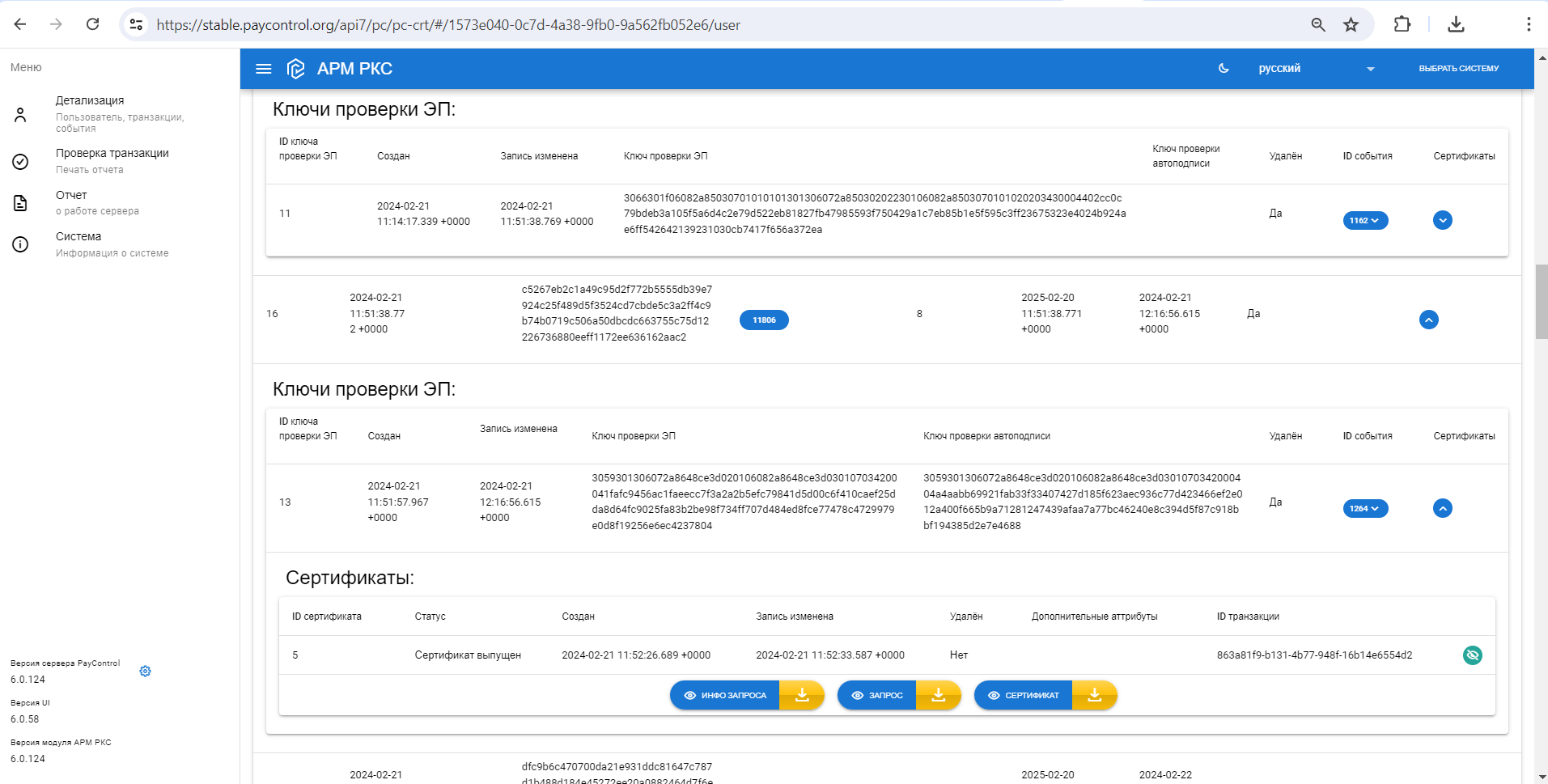
Task: Click Меню label in sidebar
Action: pyautogui.click(x=26, y=67)
